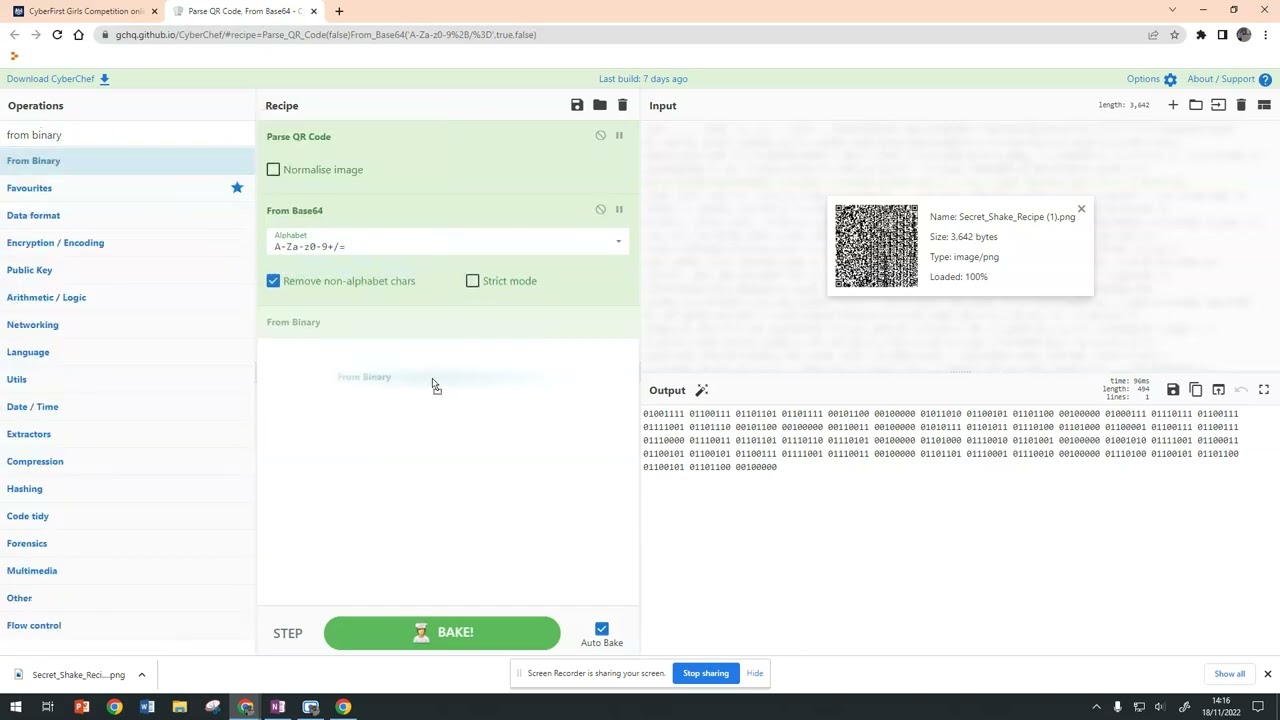1280x720 pixels.
Task: Replace input with output
Action: coord(1218,390)
